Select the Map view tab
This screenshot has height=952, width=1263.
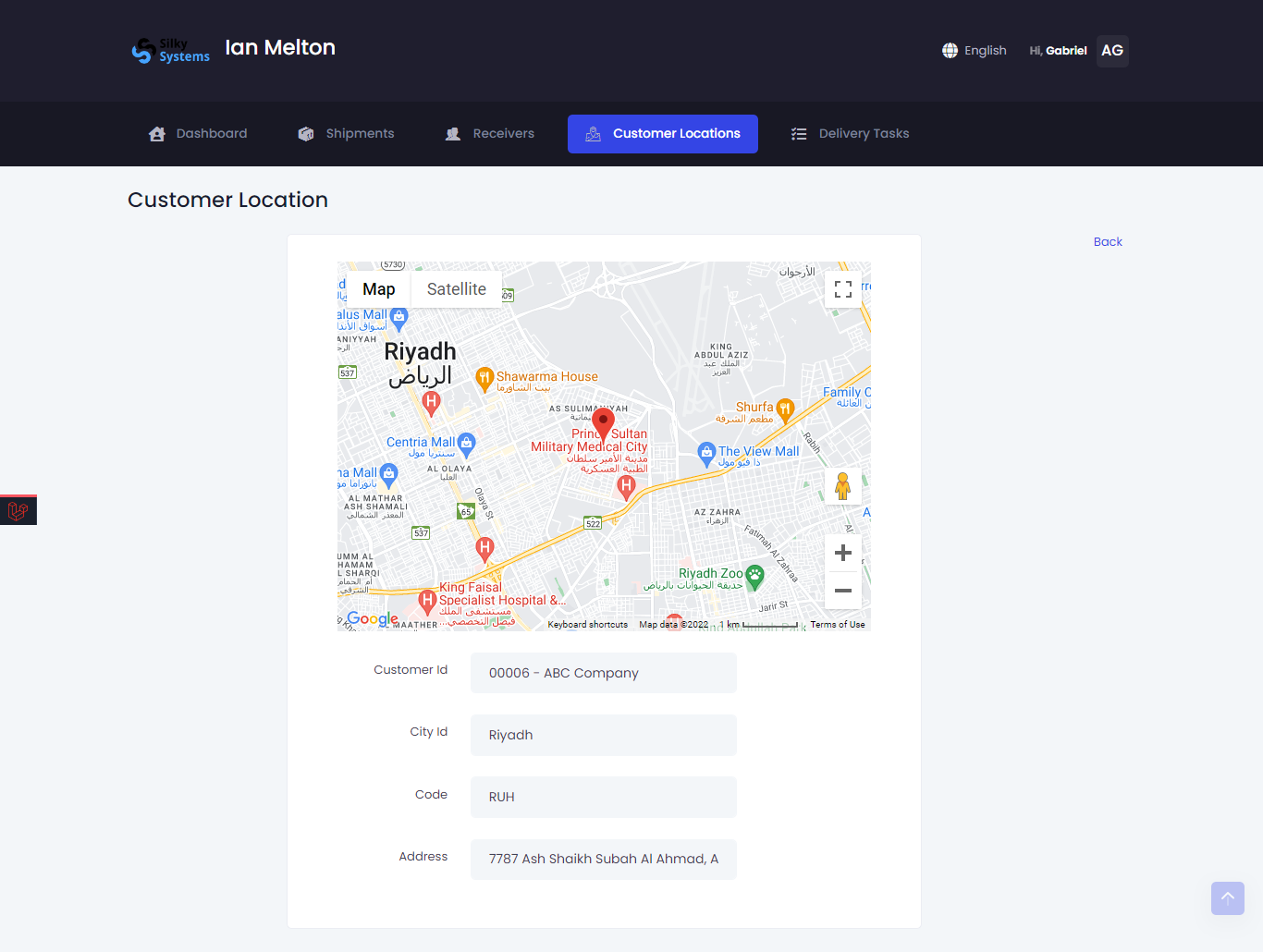[378, 288]
